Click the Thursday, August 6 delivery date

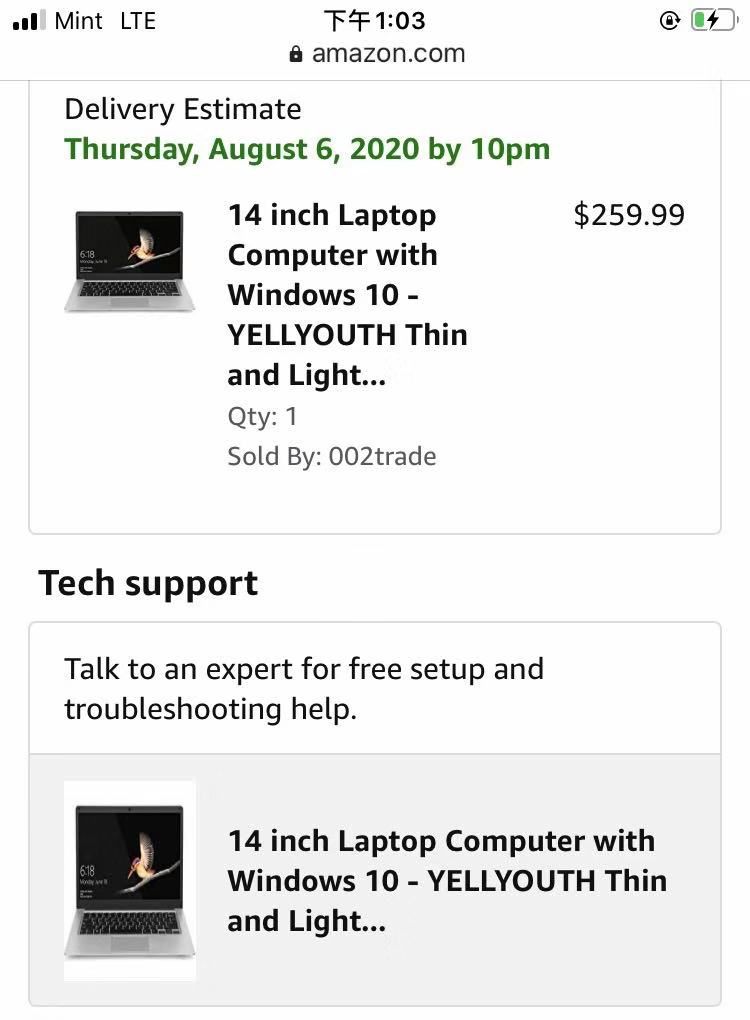(307, 149)
